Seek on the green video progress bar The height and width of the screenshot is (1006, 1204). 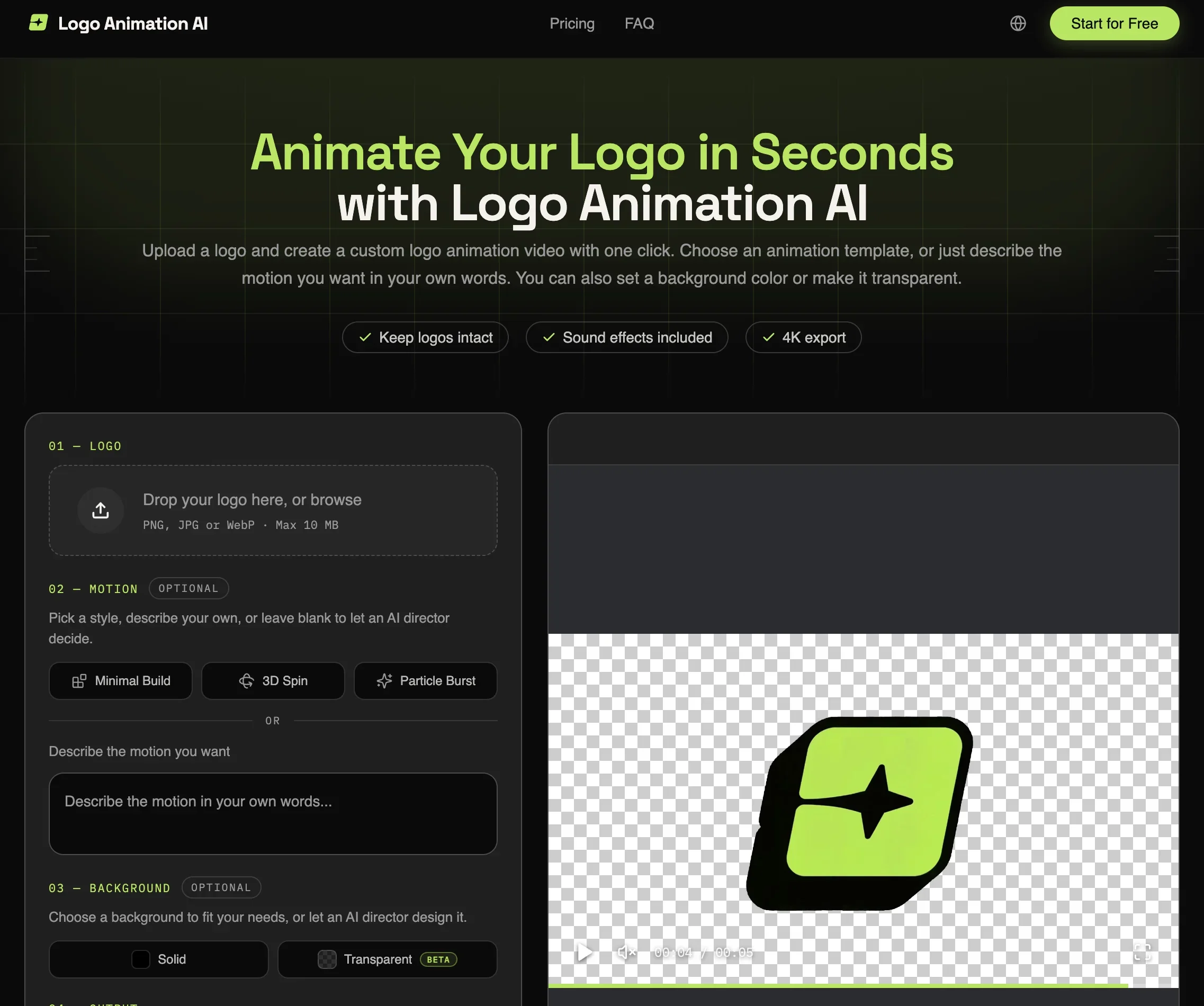(x=863, y=985)
